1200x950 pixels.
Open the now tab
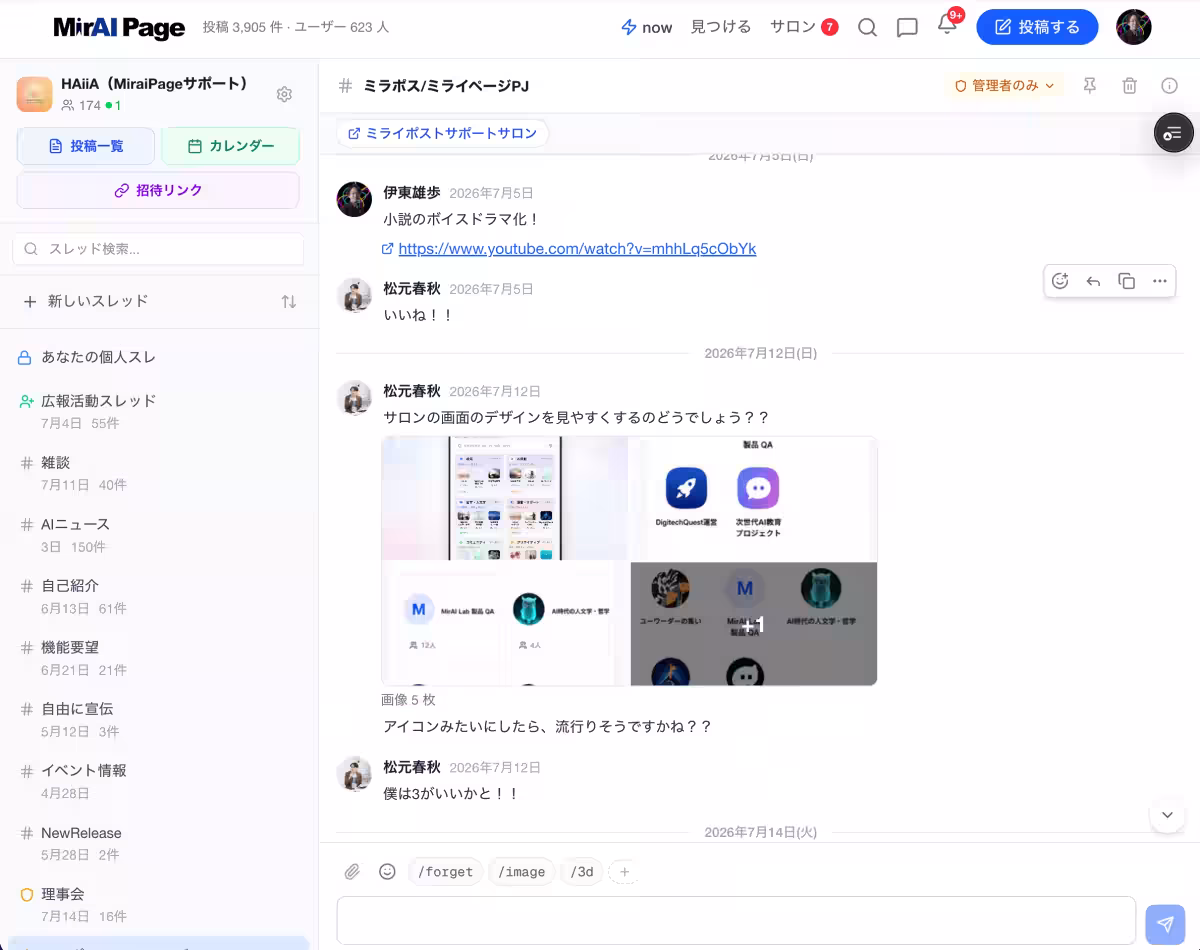646,27
